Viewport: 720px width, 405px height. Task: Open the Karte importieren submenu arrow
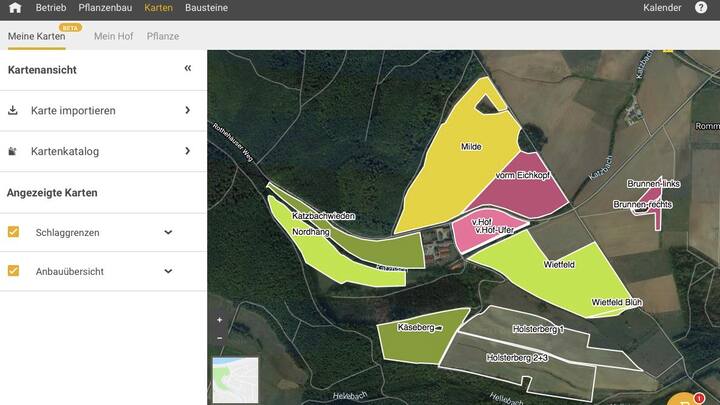(x=187, y=110)
